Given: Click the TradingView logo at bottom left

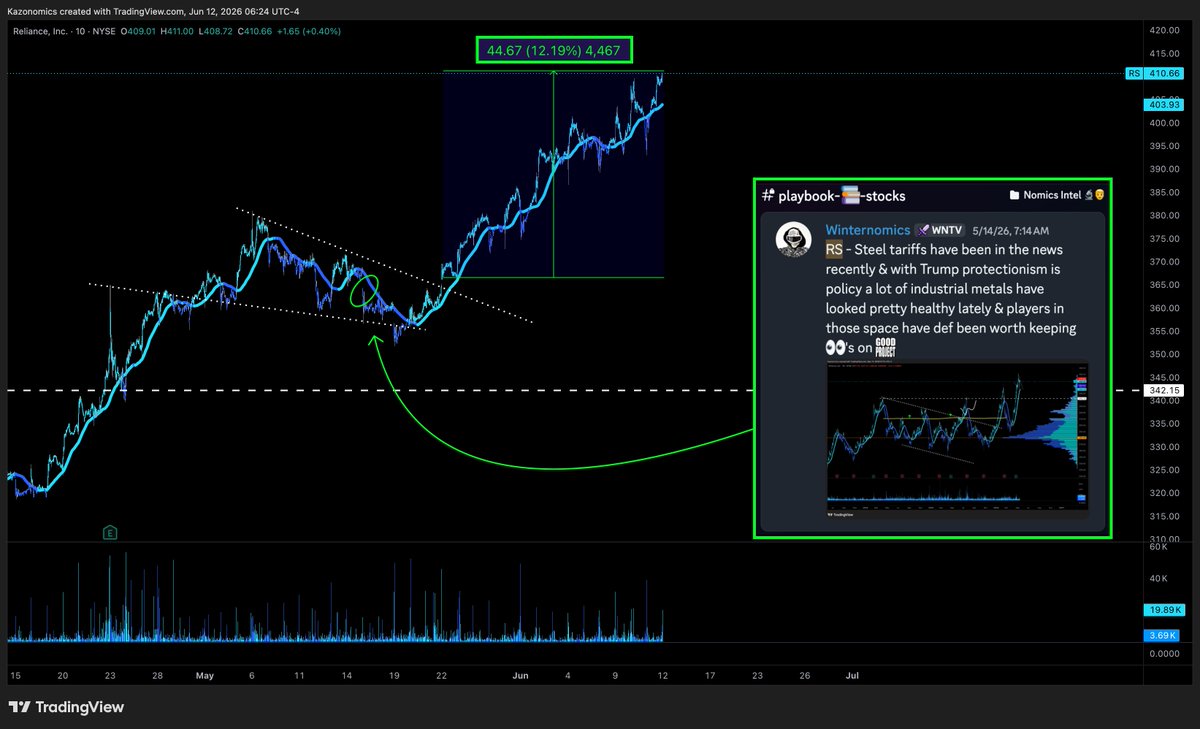Looking at the screenshot, I should (x=19, y=707).
